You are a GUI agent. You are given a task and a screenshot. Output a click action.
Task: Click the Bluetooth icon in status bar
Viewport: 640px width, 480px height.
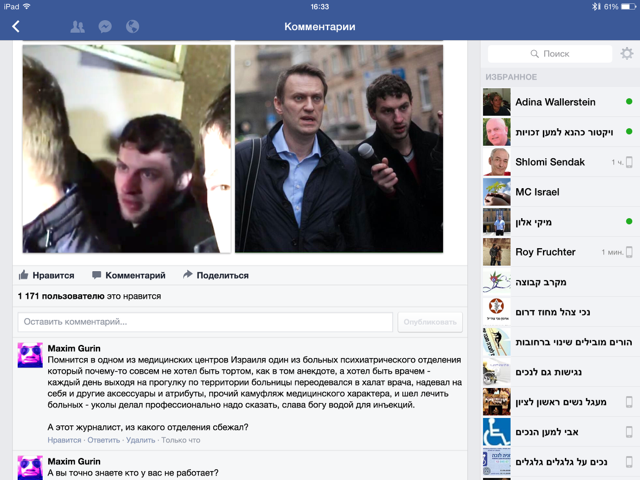[596, 7]
